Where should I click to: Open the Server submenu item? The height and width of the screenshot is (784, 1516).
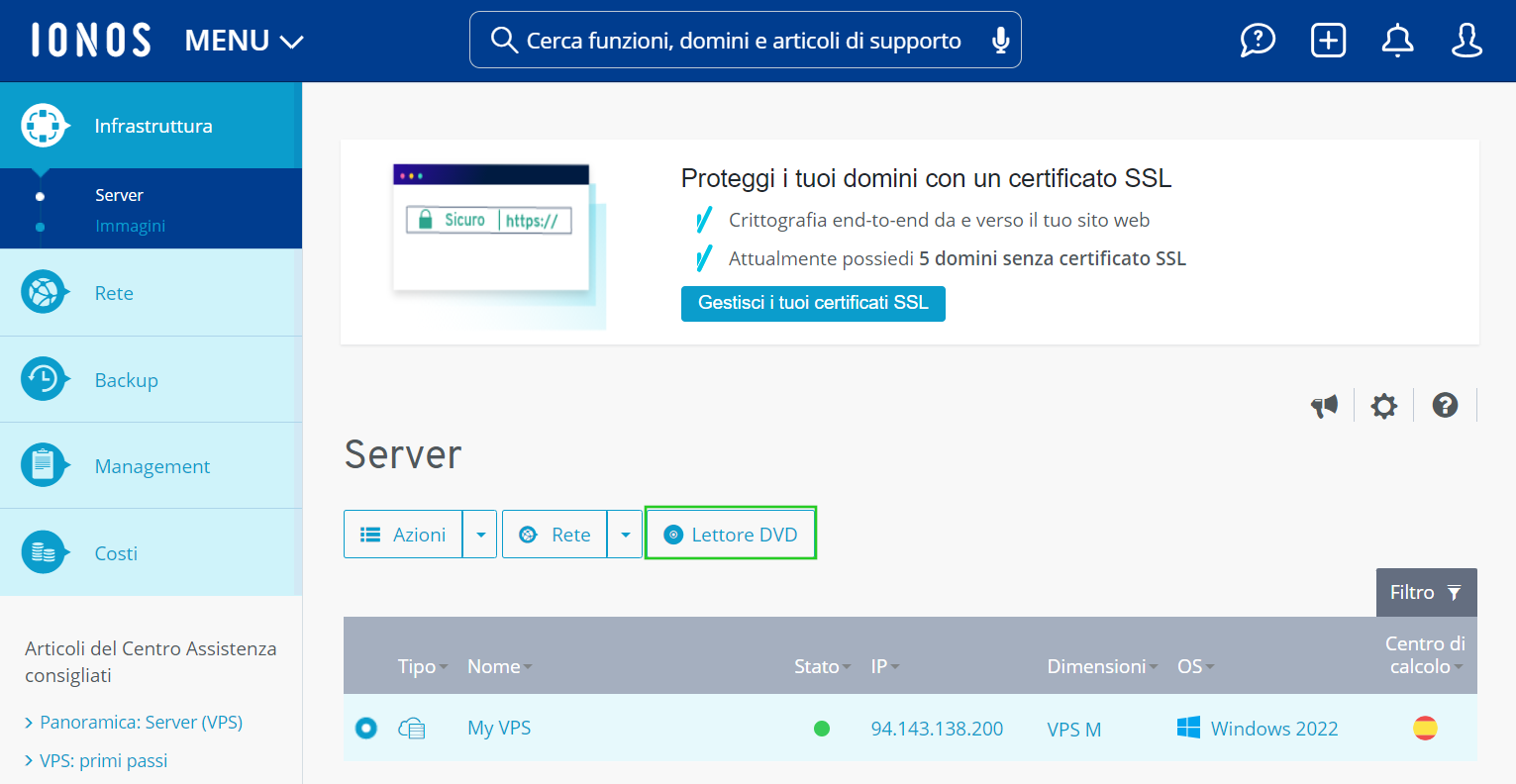pos(119,195)
